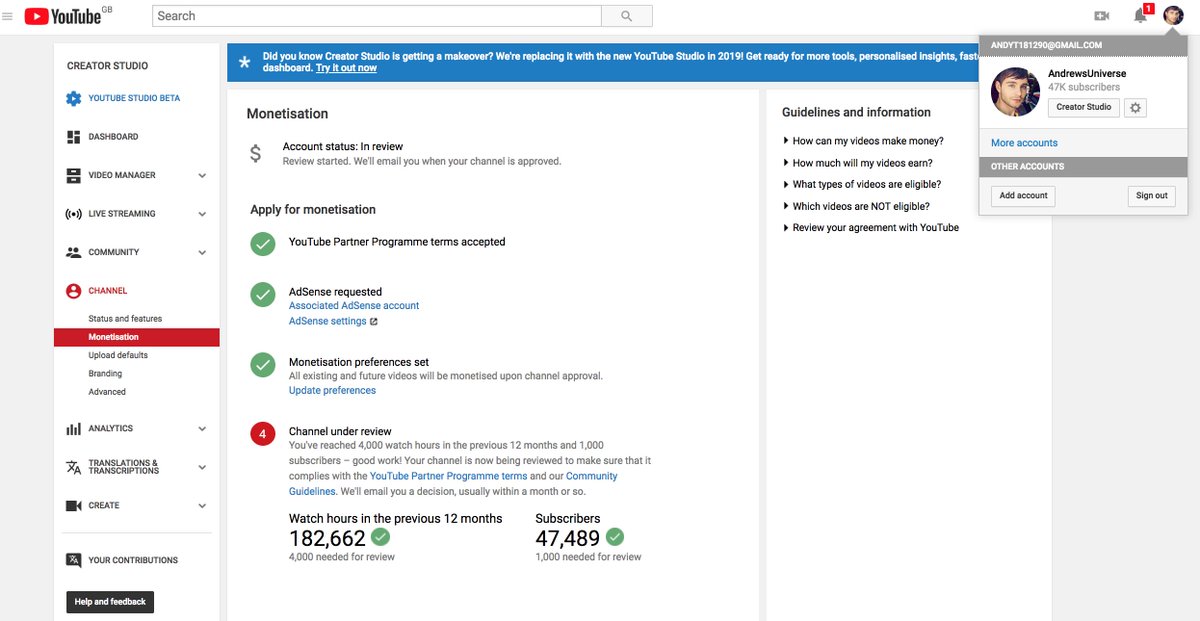Click green checkmark next to AdSense requested

pos(263,294)
